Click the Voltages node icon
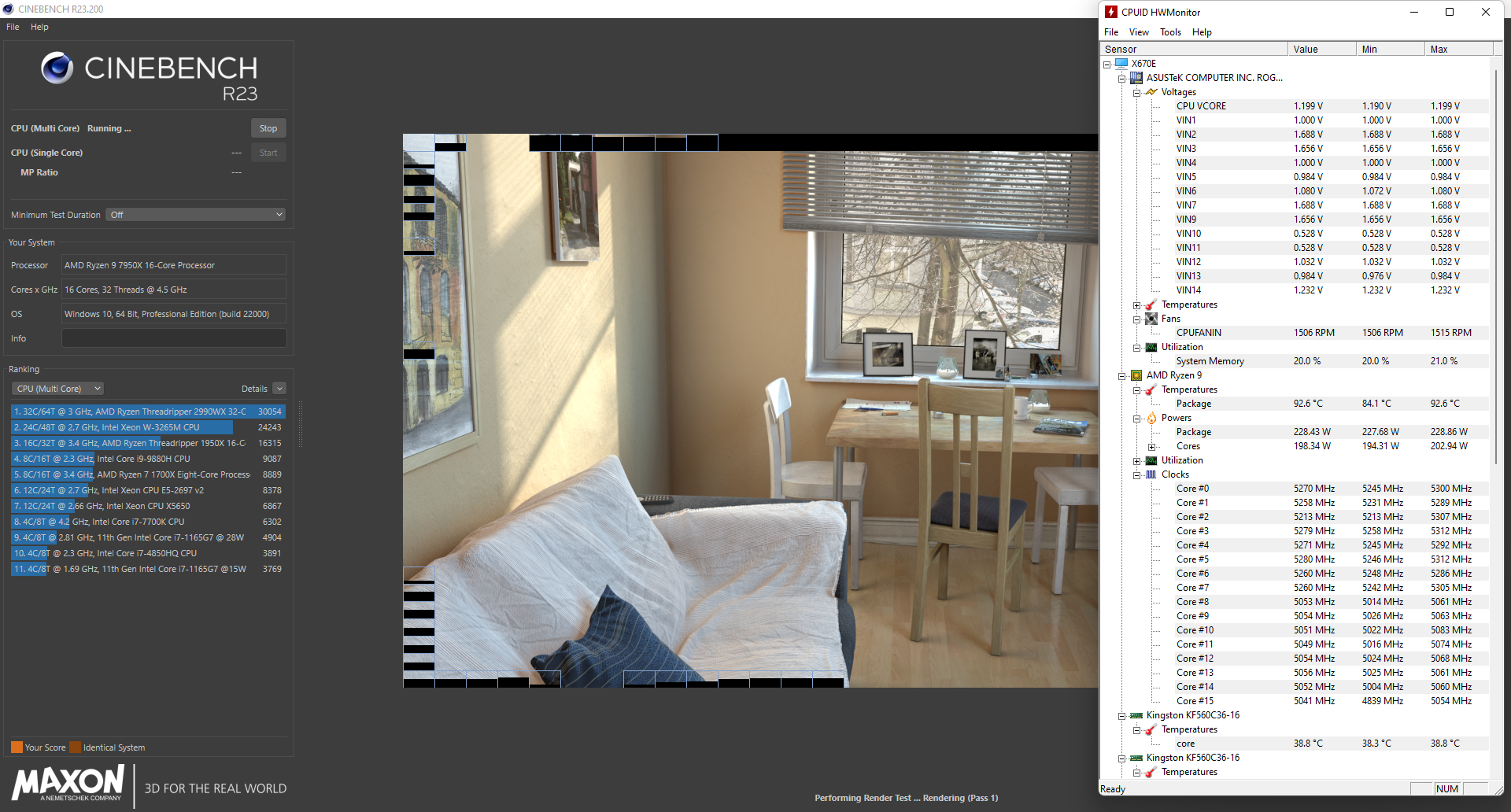Viewport: 1511px width, 812px height. [1151, 91]
